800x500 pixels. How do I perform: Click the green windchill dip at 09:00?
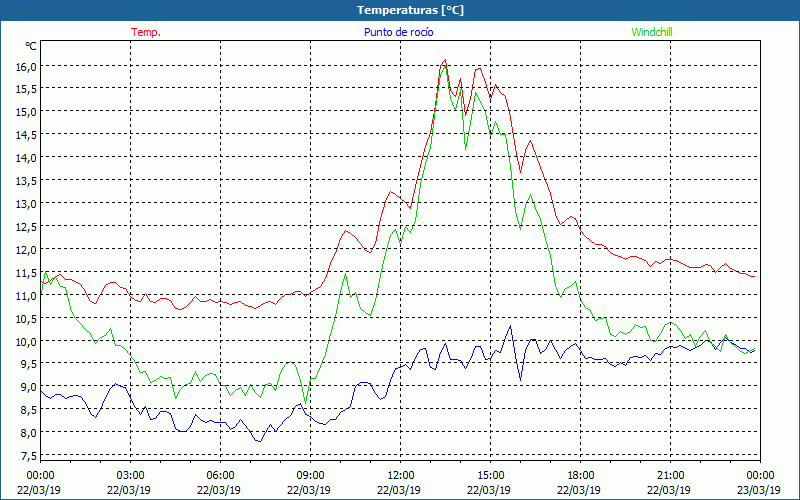(306, 402)
